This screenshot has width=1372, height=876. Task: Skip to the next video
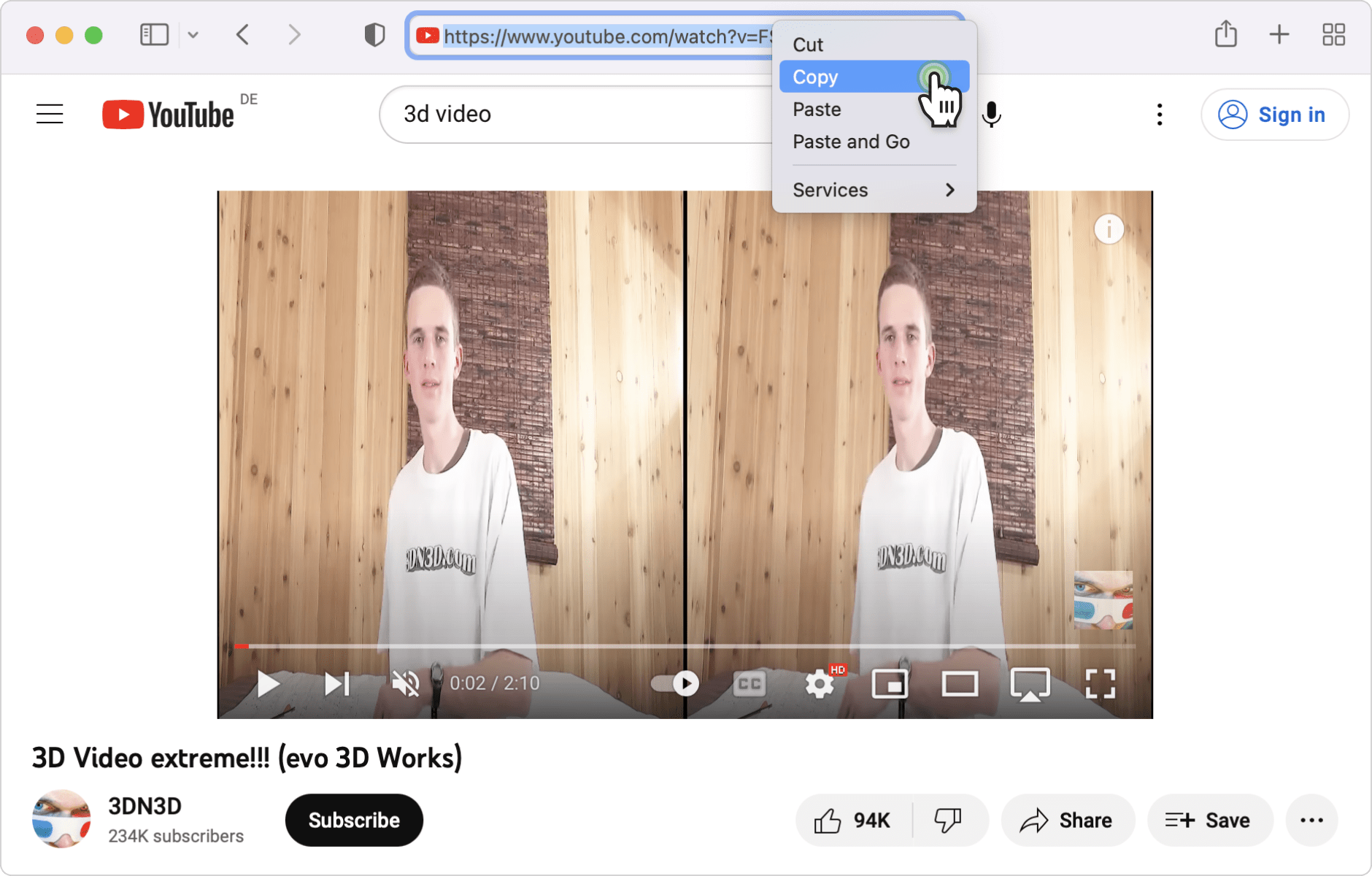tap(336, 683)
